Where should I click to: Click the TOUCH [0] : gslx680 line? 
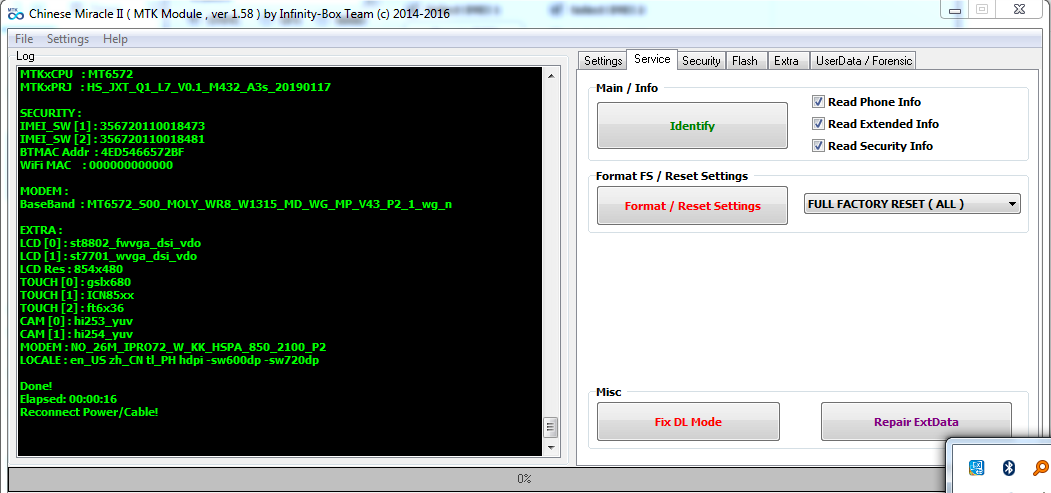point(75,281)
